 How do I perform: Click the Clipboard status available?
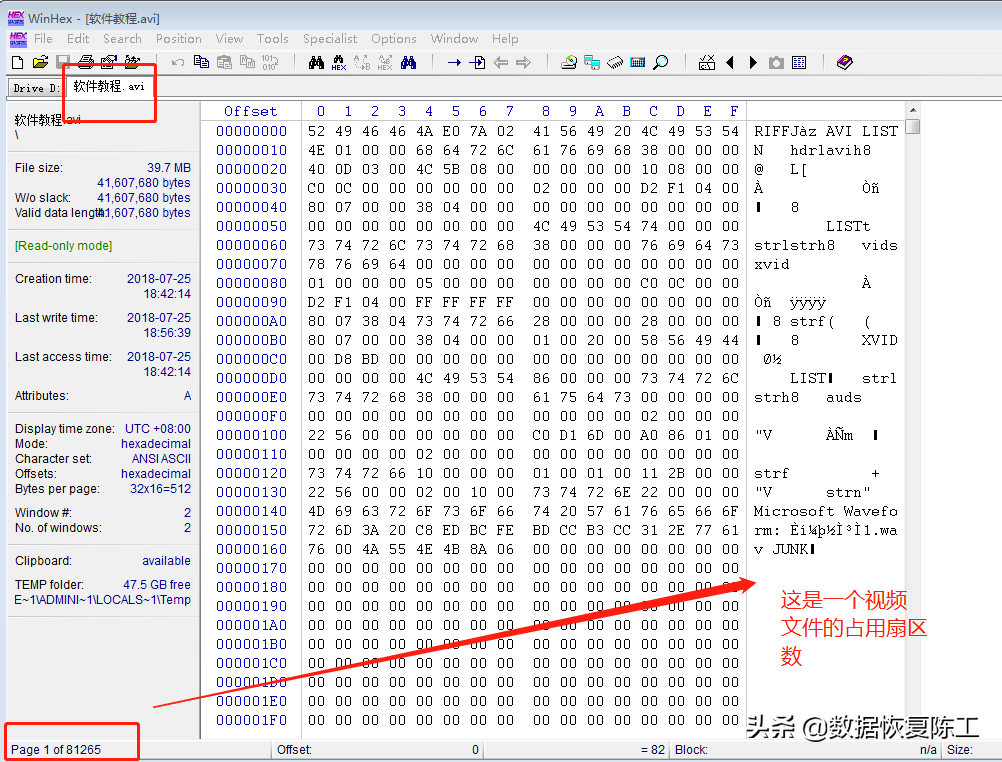166,561
